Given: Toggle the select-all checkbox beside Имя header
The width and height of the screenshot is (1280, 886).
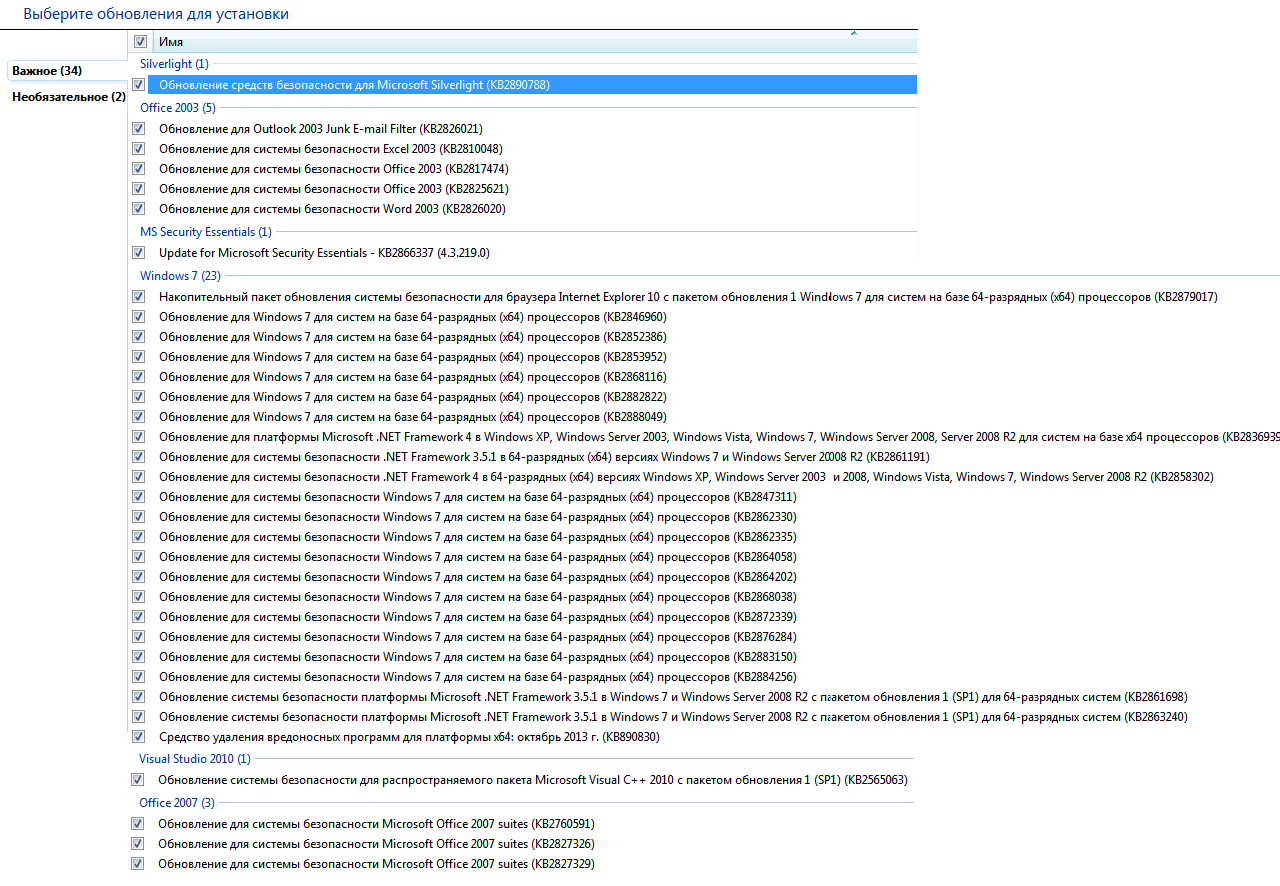Looking at the screenshot, I should (140, 42).
